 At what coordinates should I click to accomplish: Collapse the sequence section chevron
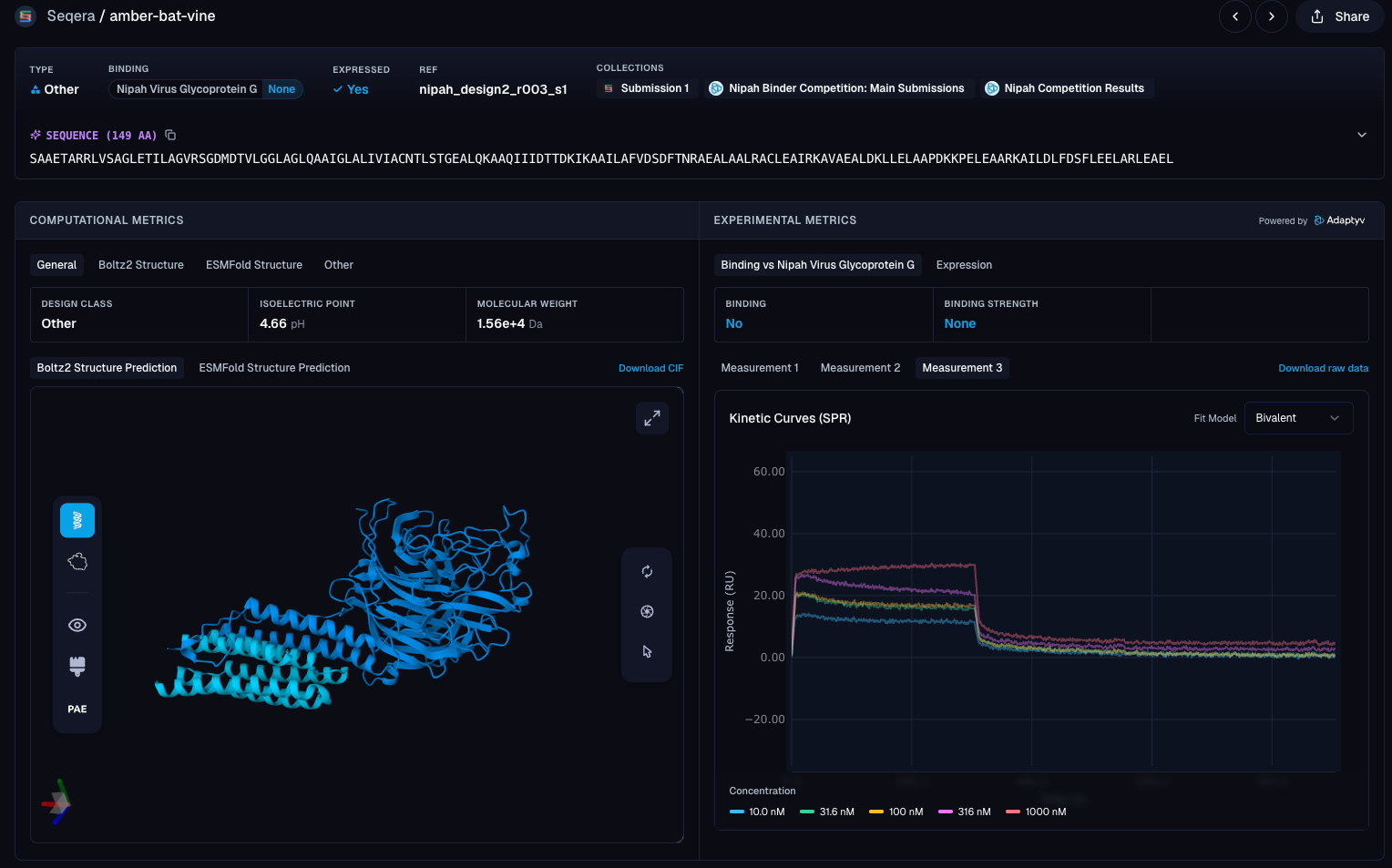click(x=1361, y=135)
